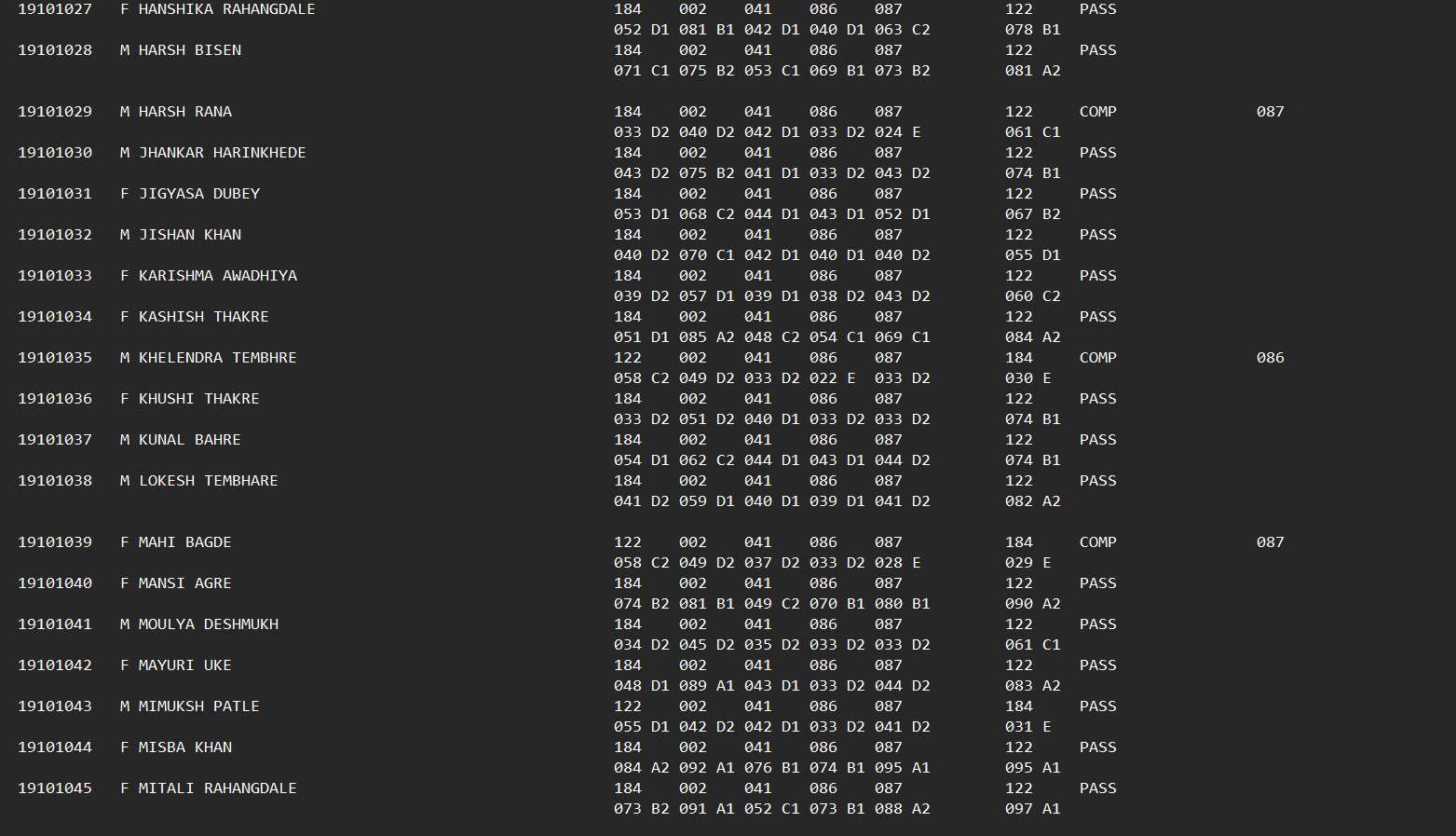The image size is (1456, 836).
Task: Click grade 097 A1 in MITALI RAHANGDALE's row
Action: 1033,809
